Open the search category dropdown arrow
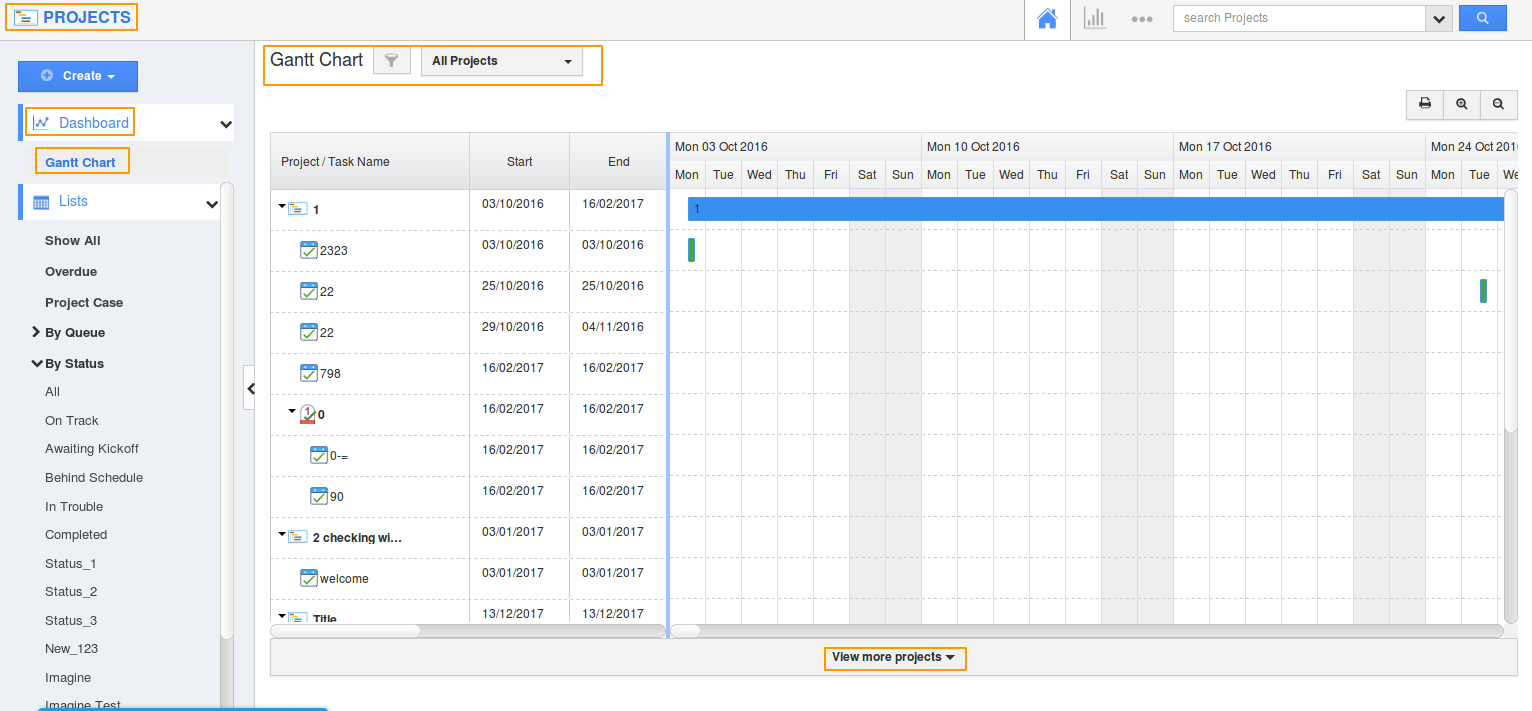The image size is (1532, 711). pos(1438,18)
